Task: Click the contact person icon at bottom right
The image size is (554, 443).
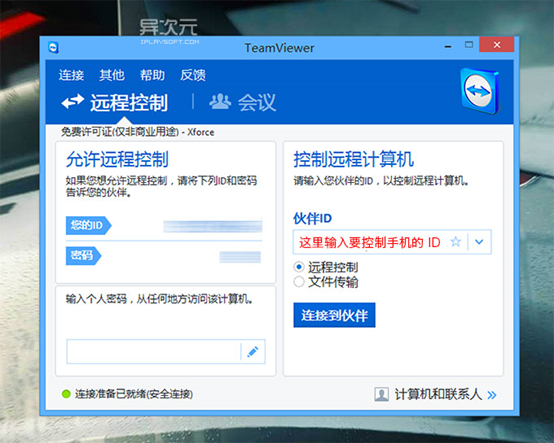Action: pyautogui.click(x=382, y=394)
